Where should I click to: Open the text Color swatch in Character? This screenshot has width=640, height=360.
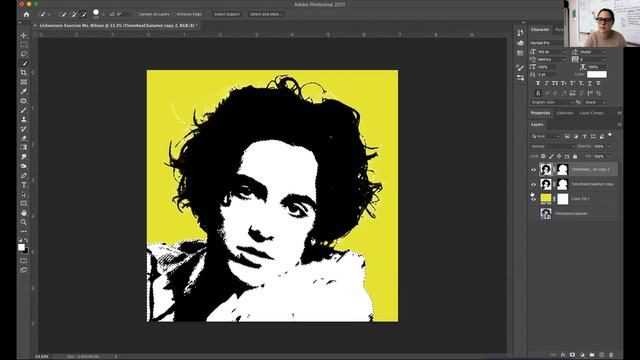pos(597,74)
